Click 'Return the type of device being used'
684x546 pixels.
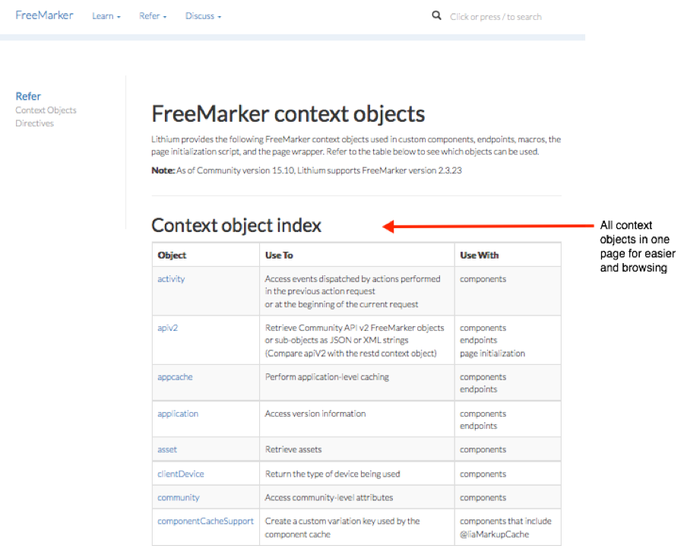click(332, 474)
